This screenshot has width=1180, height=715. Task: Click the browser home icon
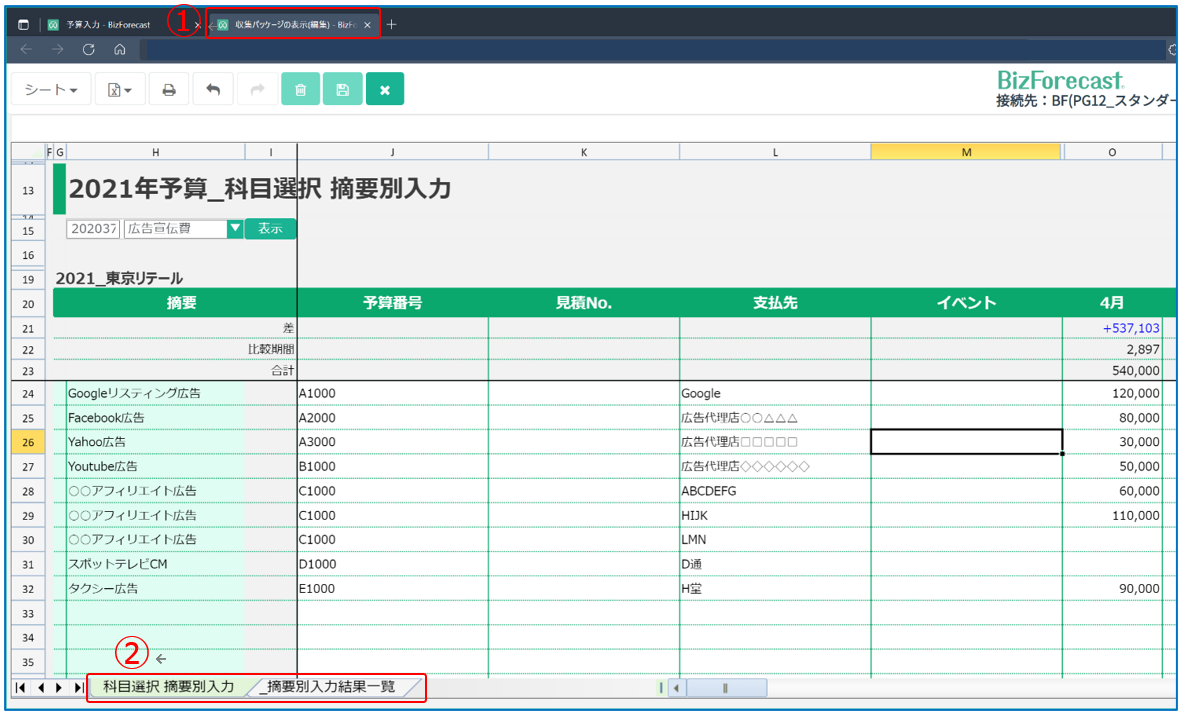click(119, 50)
